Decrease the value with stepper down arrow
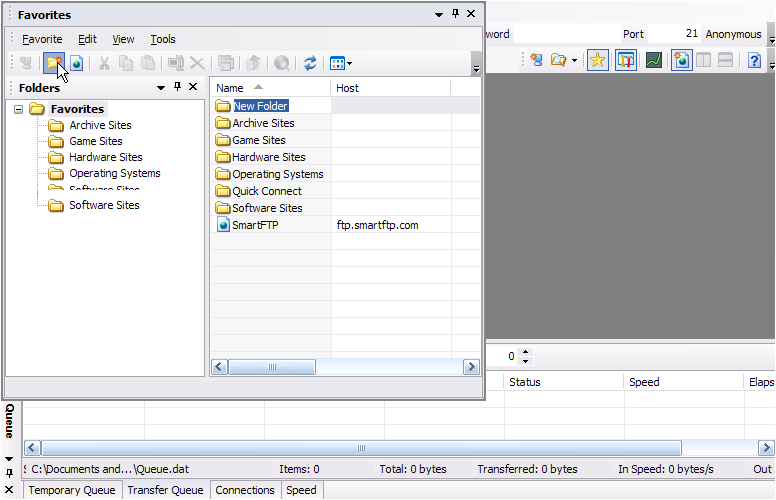 pos(526,361)
